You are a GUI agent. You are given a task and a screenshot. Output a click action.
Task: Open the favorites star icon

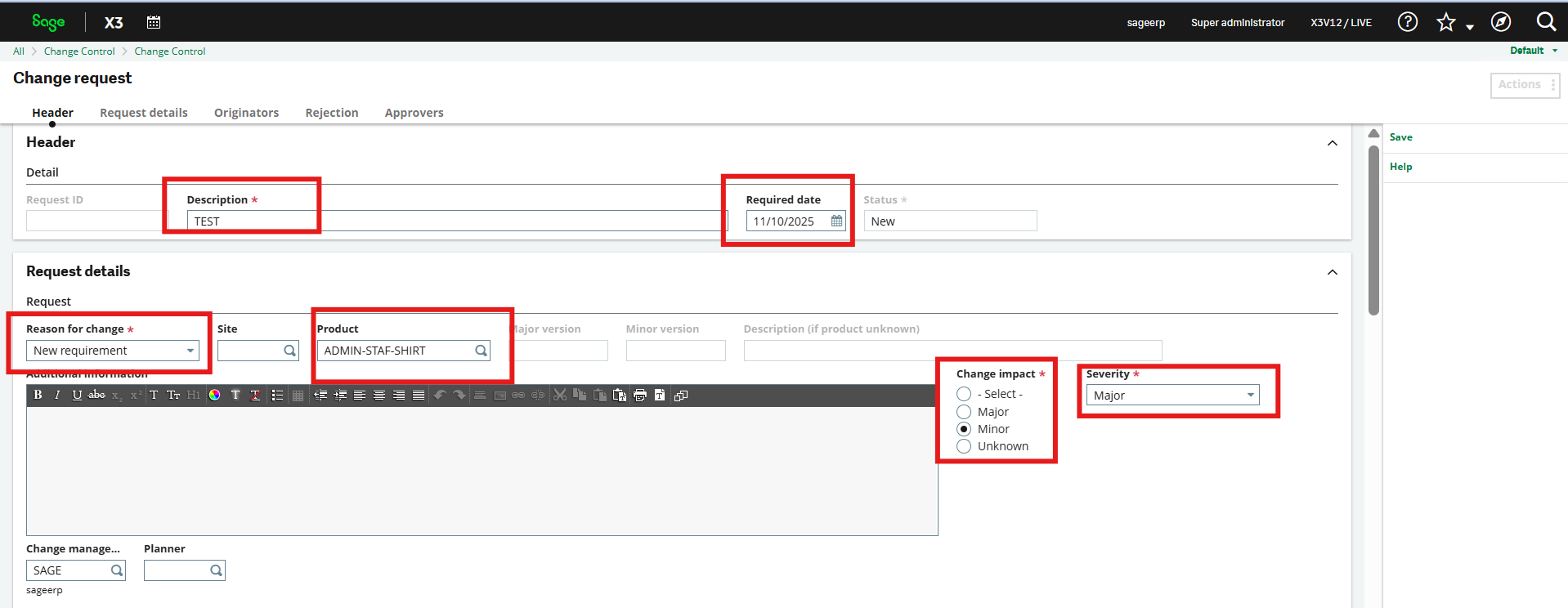pyautogui.click(x=1446, y=22)
